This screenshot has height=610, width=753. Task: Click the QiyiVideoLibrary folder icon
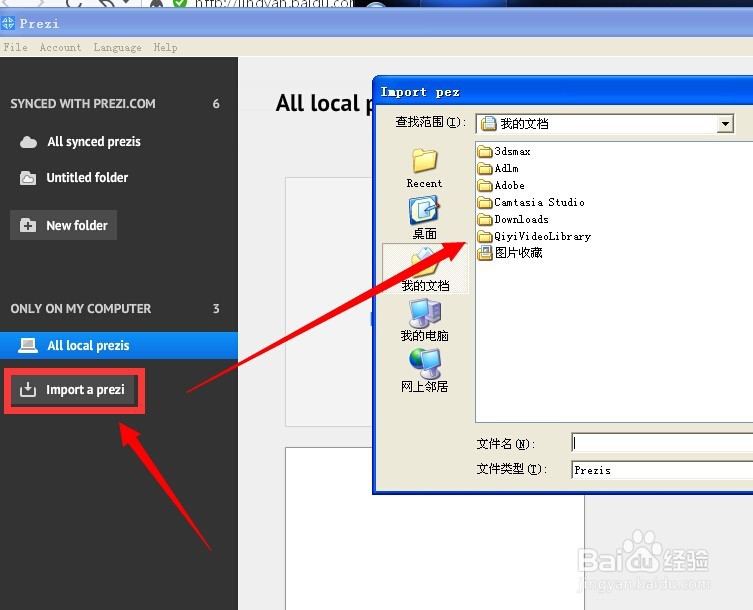click(485, 236)
